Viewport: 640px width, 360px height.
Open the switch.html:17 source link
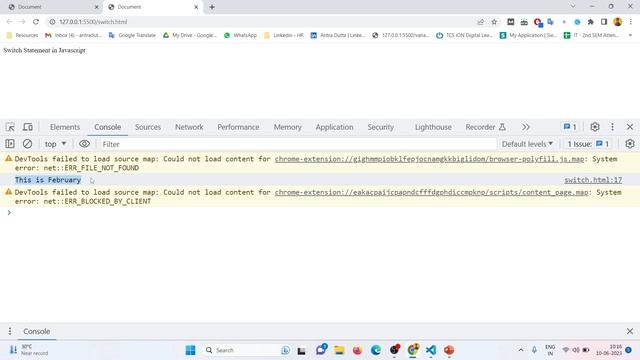click(x=593, y=180)
